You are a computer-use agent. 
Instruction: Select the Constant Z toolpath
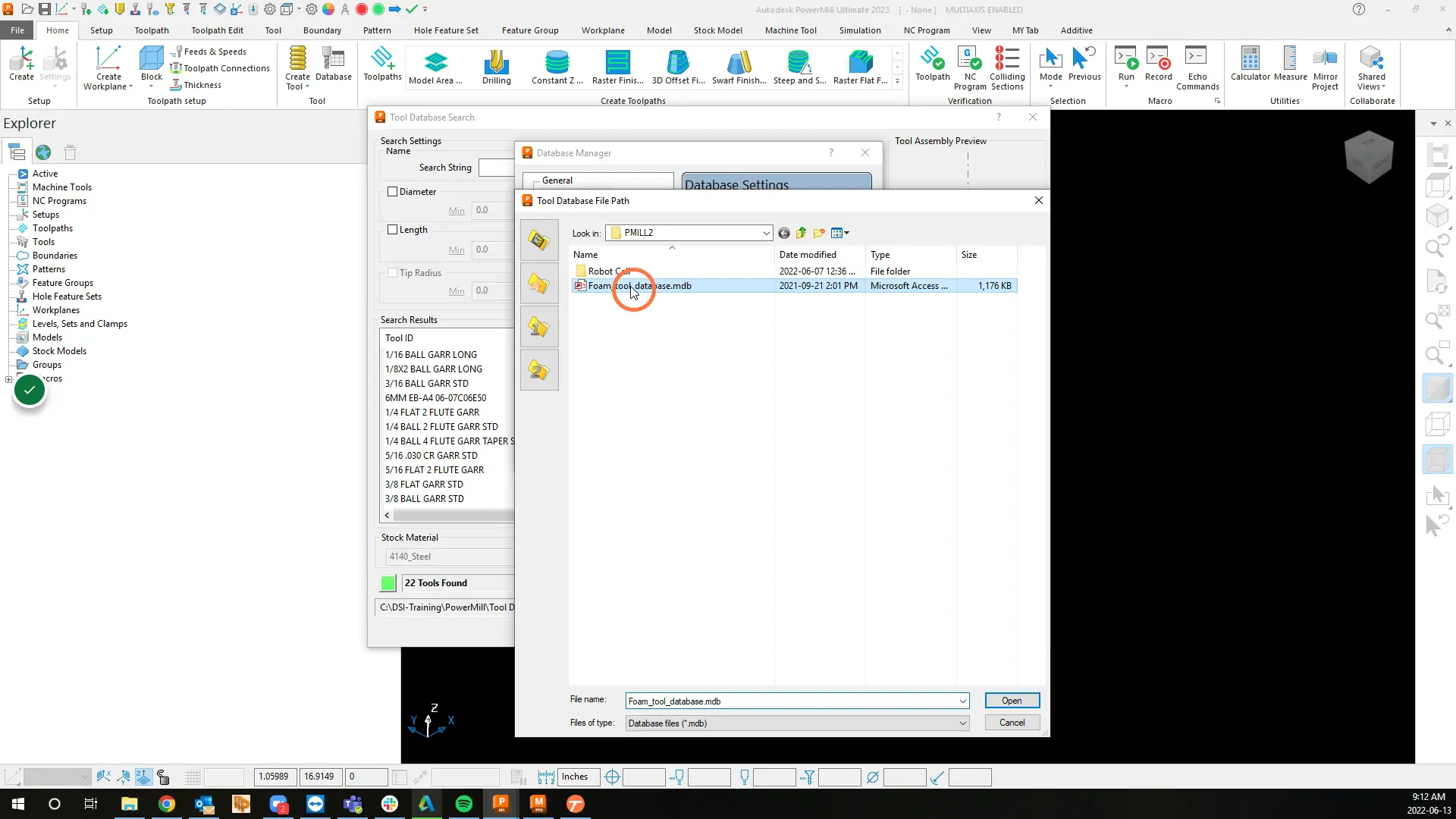pos(557,67)
